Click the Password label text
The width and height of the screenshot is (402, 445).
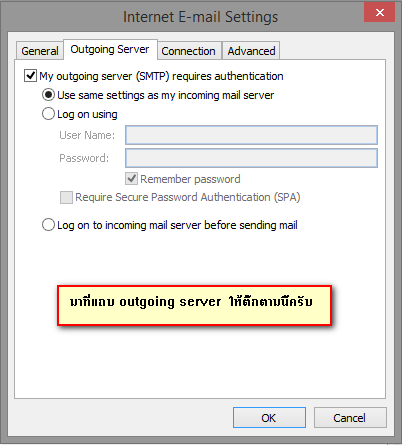84,158
